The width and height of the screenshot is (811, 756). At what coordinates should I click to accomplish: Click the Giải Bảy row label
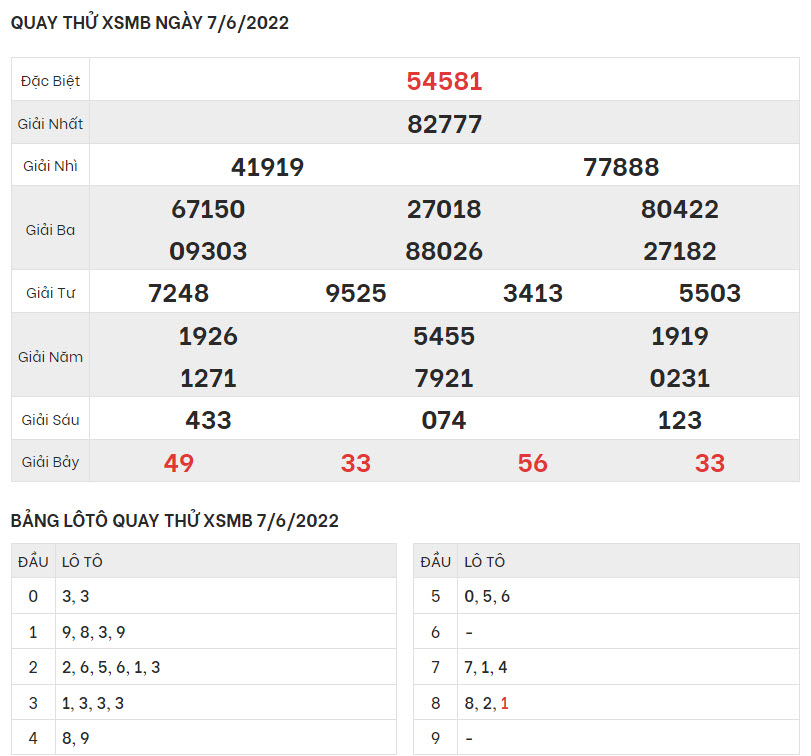coord(50,463)
